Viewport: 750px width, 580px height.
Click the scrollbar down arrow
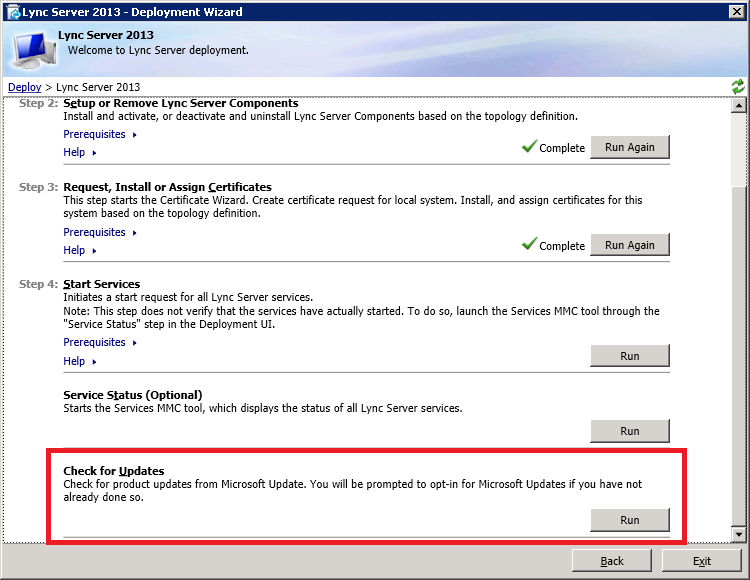coord(739,534)
